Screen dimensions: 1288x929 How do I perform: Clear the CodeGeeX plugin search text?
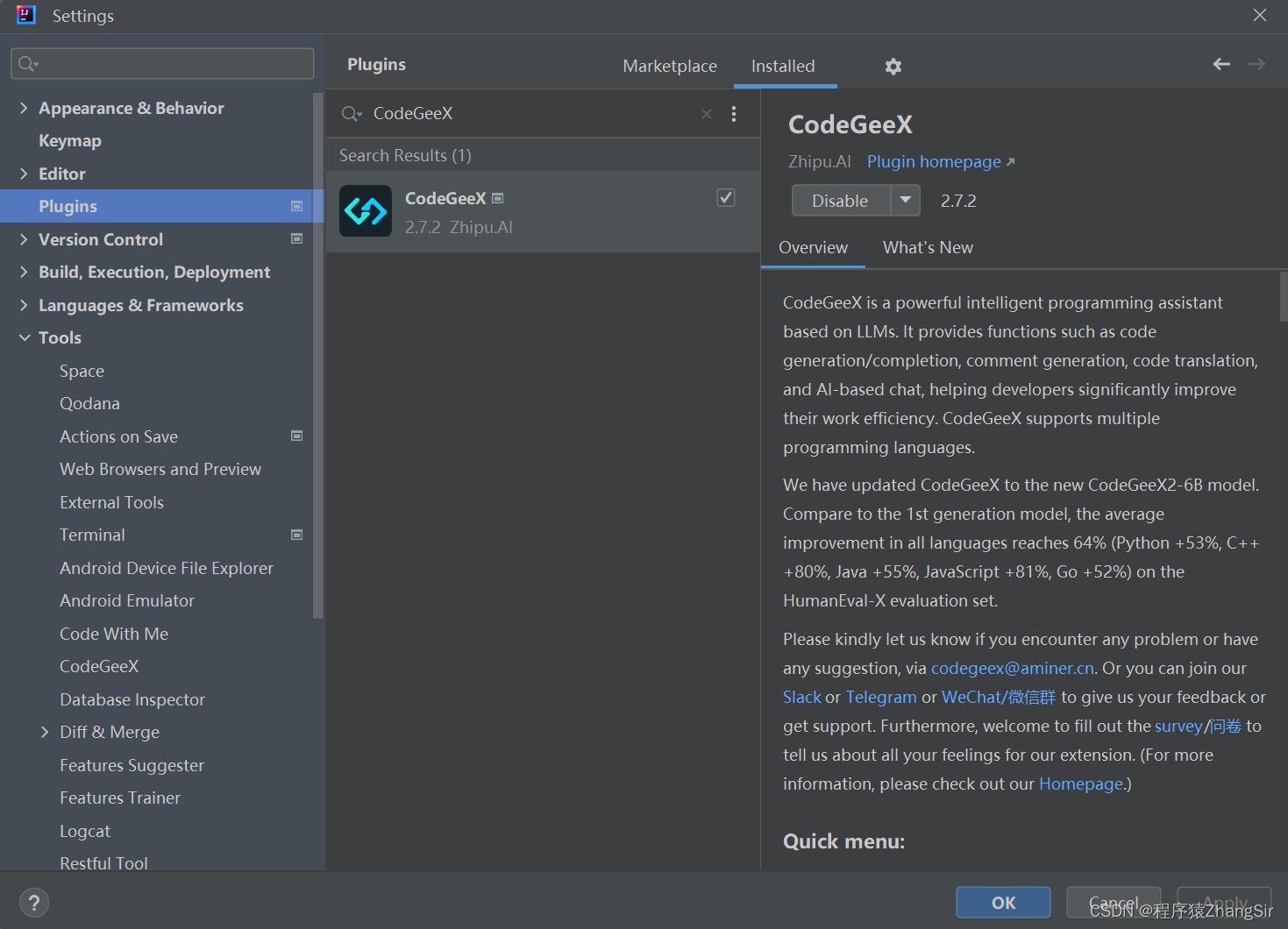[707, 114]
